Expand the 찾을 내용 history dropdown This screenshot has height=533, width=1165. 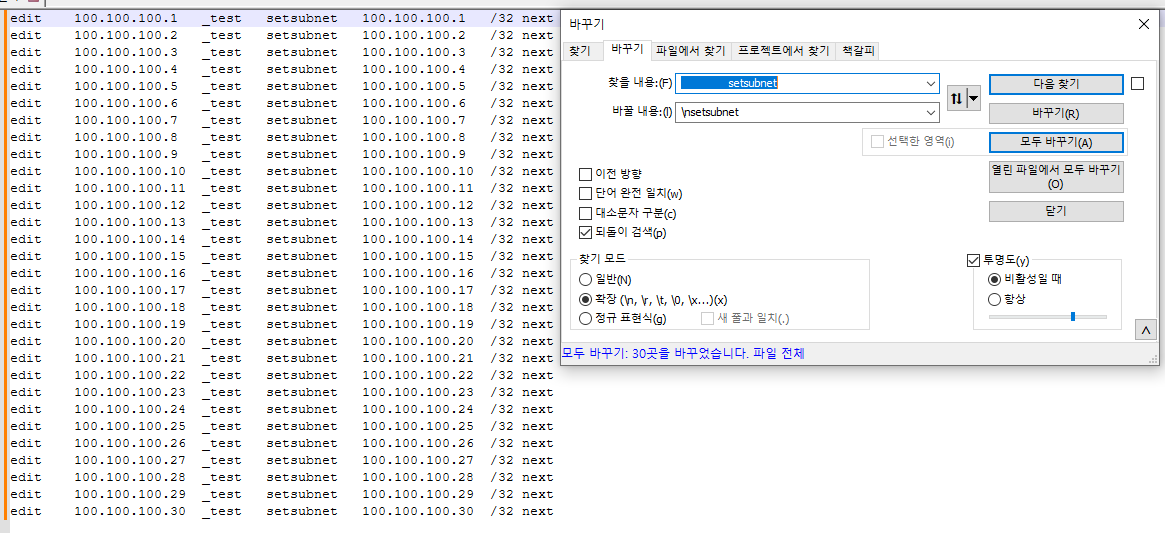(x=932, y=84)
